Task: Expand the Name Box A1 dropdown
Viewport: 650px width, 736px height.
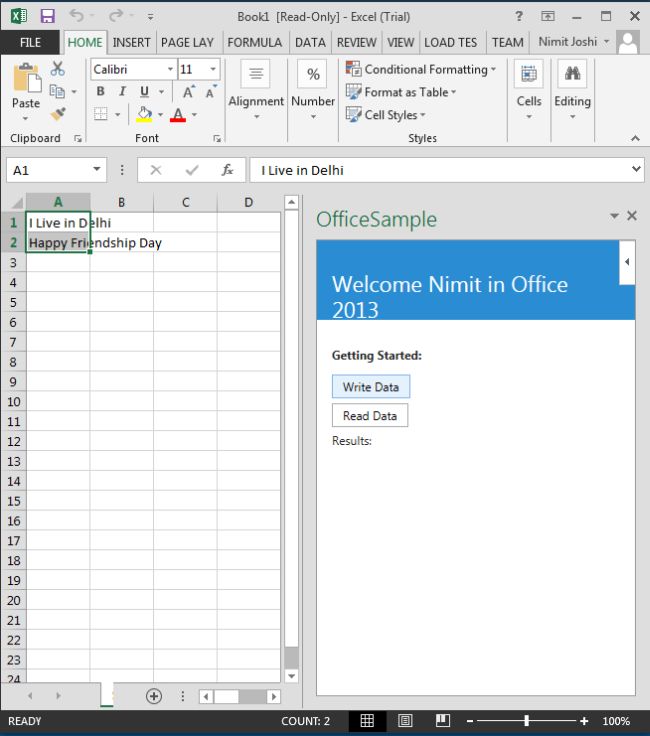Action: pyautogui.click(x=97, y=169)
